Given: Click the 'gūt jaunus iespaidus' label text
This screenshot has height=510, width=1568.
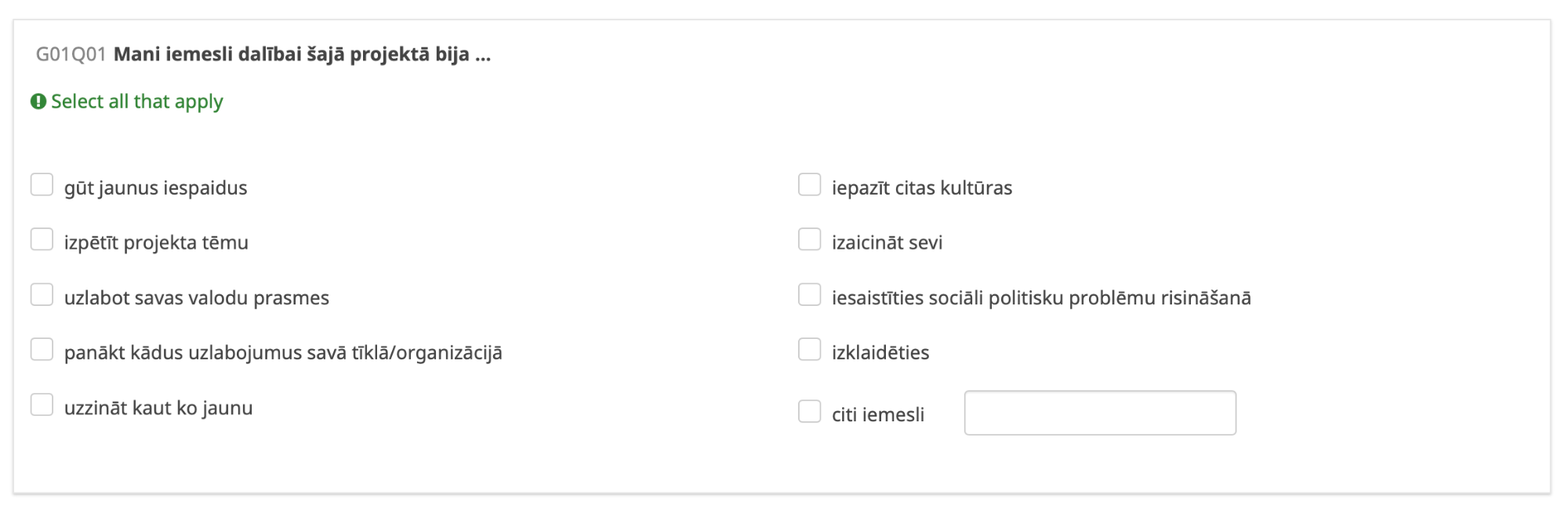Looking at the screenshot, I should (x=155, y=188).
